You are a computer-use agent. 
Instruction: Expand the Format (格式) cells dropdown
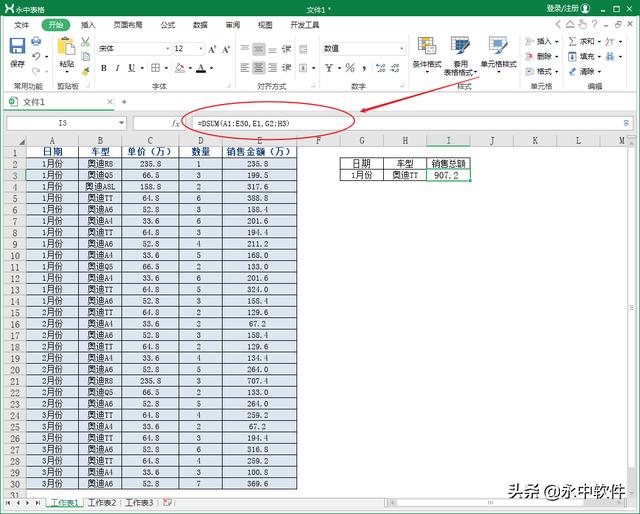[x=557, y=72]
